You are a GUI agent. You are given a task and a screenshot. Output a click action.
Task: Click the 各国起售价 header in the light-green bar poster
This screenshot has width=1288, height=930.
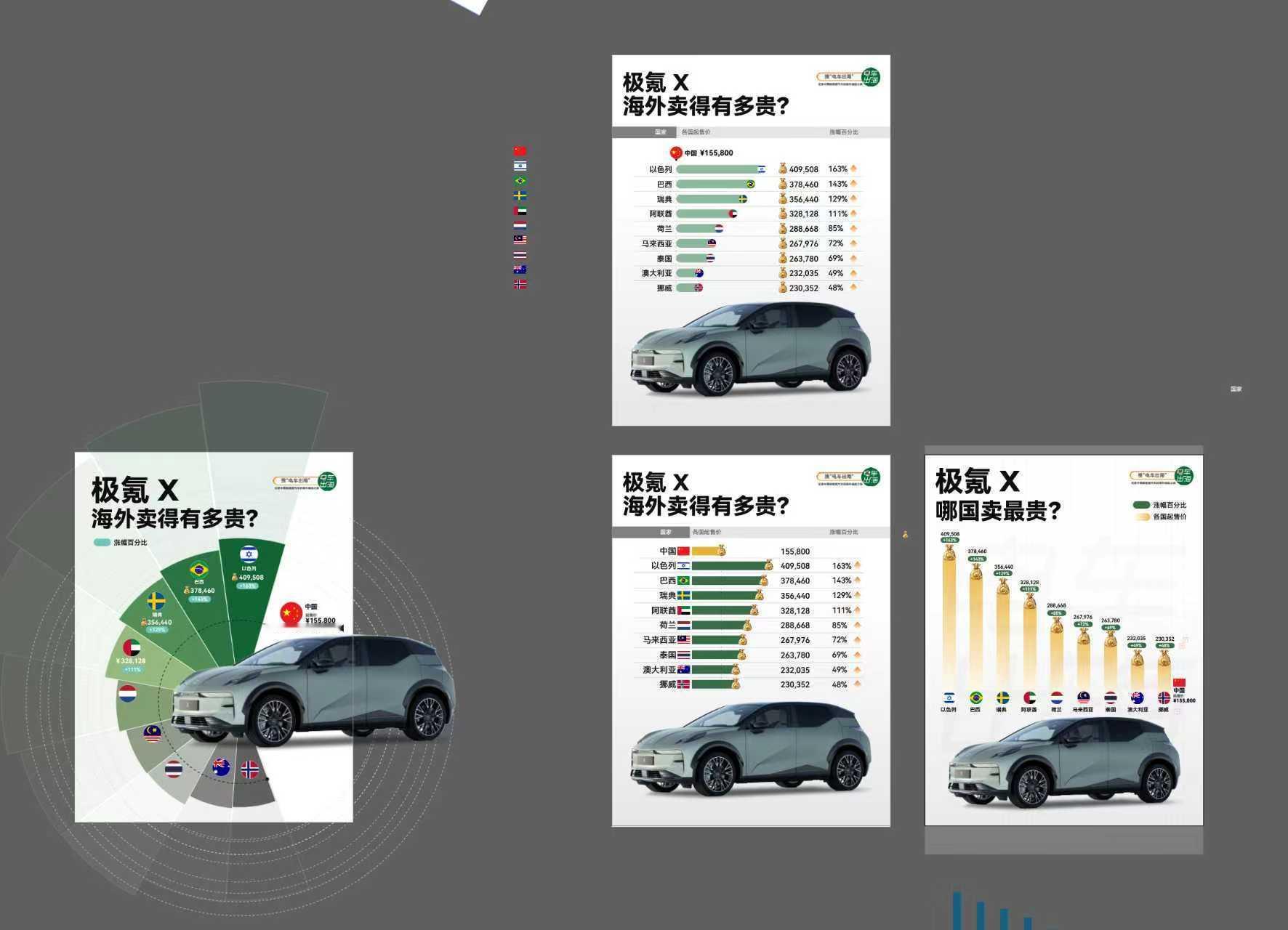pyautogui.click(x=696, y=132)
